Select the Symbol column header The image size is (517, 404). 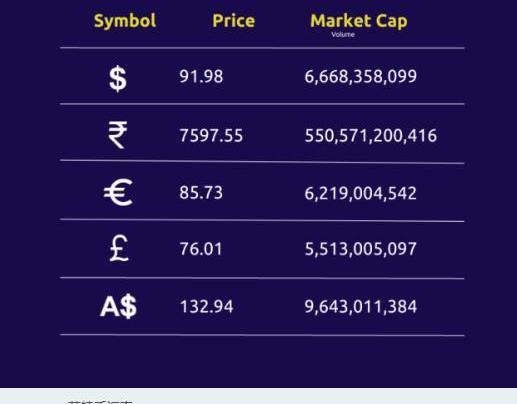pos(125,21)
